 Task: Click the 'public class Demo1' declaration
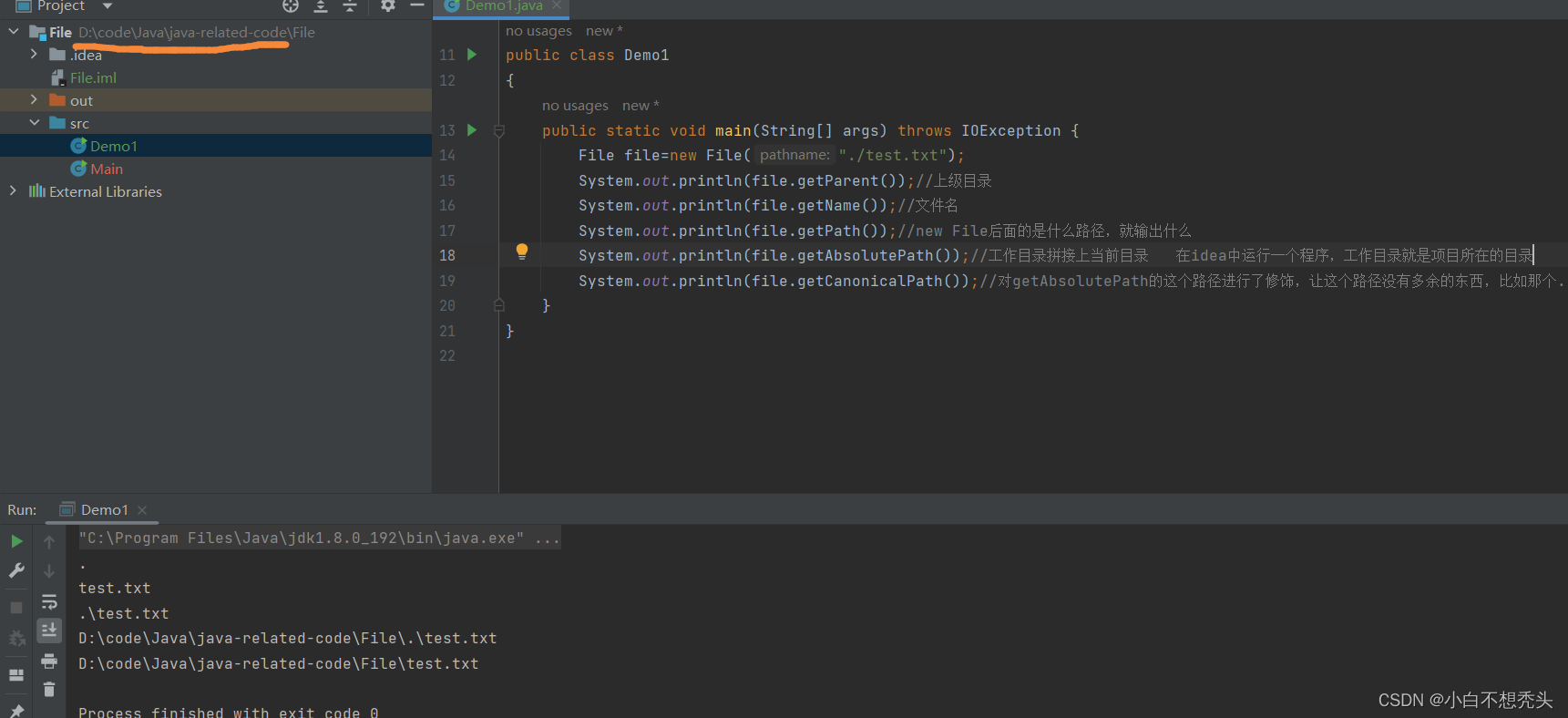coord(588,56)
